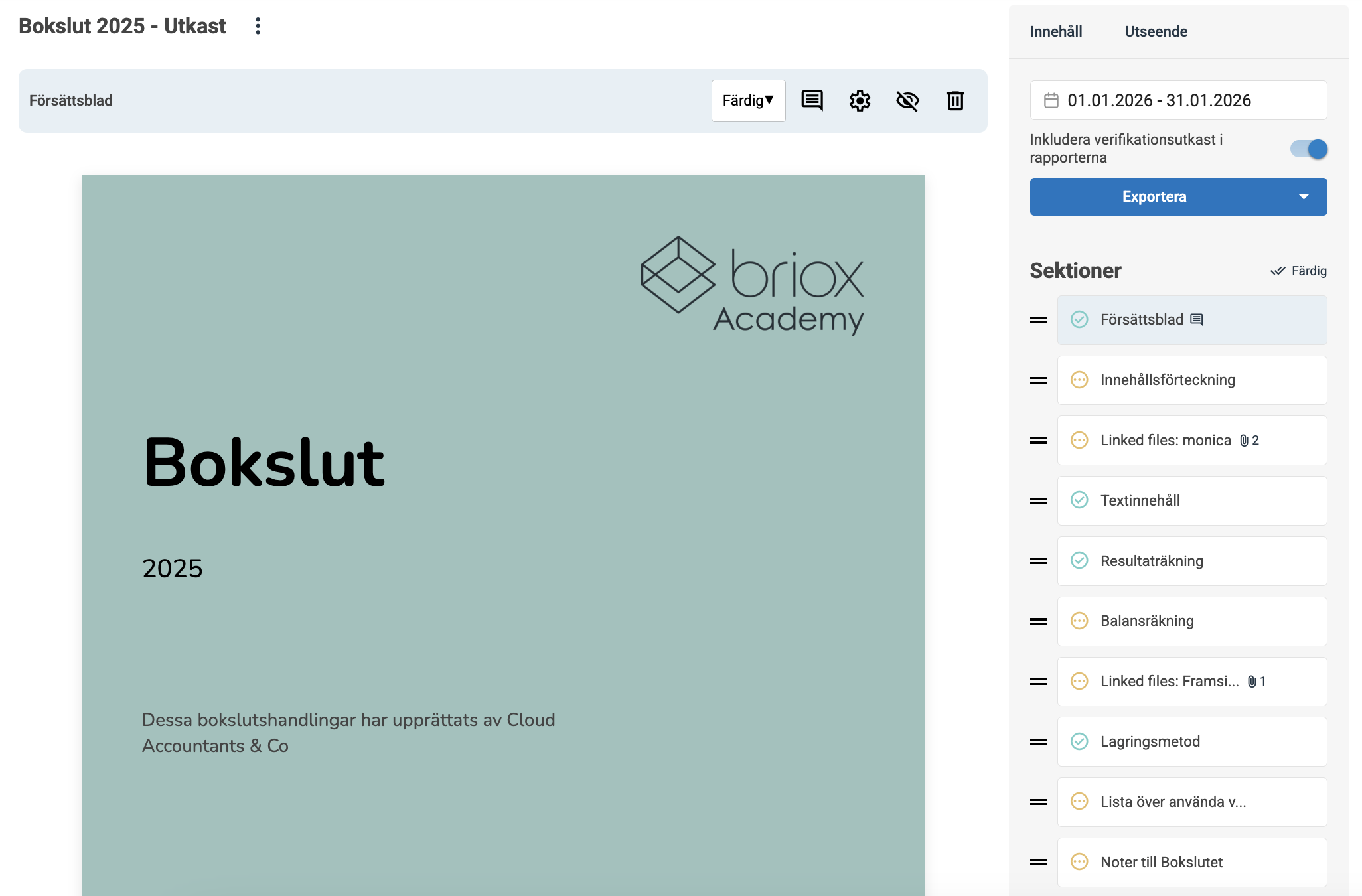Switch to the Utseende tab
The width and height of the screenshot is (1362, 896).
[x=1156, y=31]
